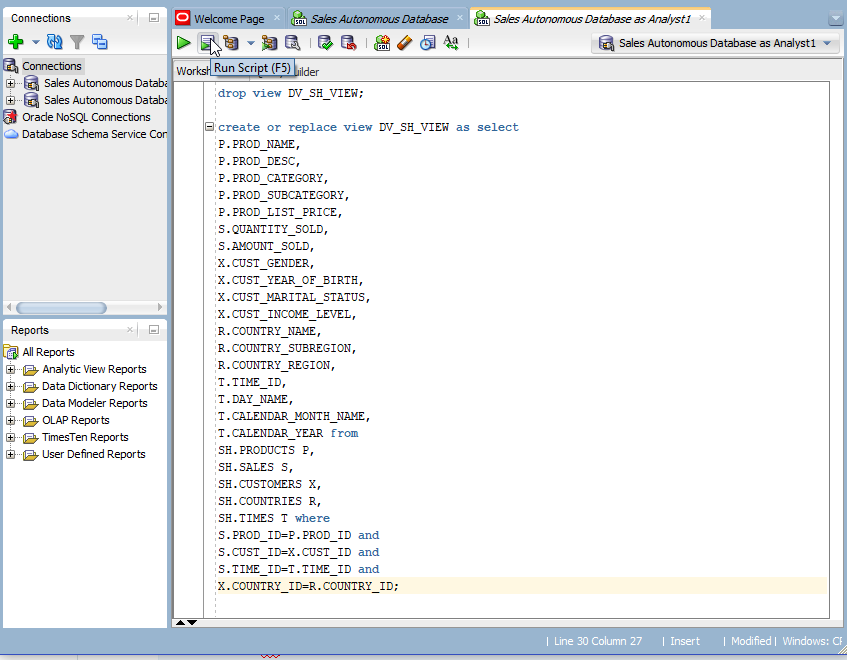This screenshot has height=660, width=847.
Task: Select Analytic View Reports item
Action: coord(94,369)
